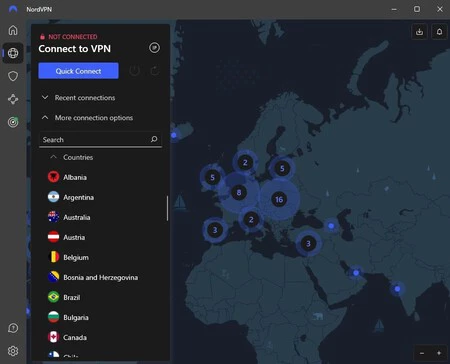Click the 16 server cluster on map
Viewport: 450px width, 364px height.
279,199
